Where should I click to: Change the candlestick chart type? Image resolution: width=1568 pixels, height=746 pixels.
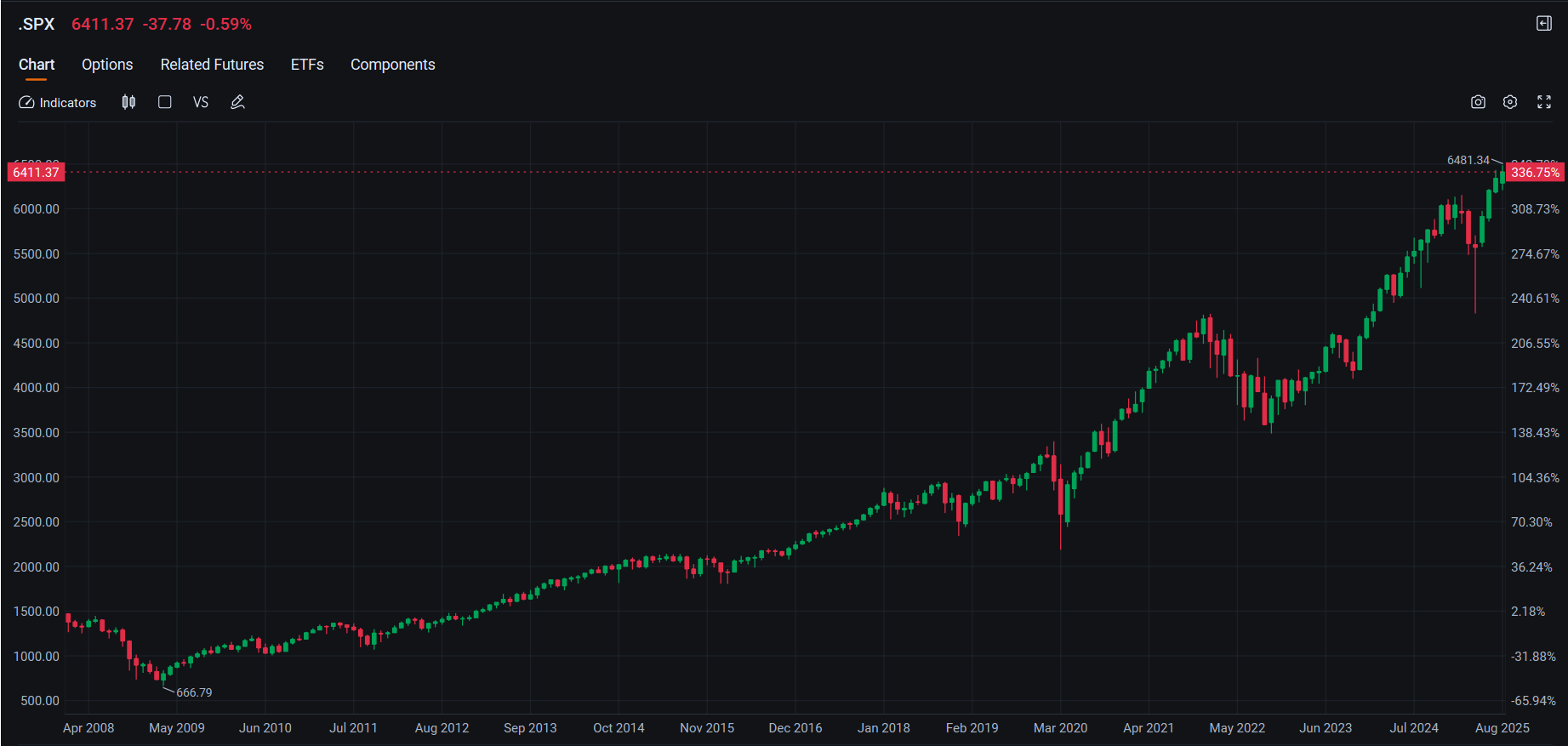tap(128, 102)
